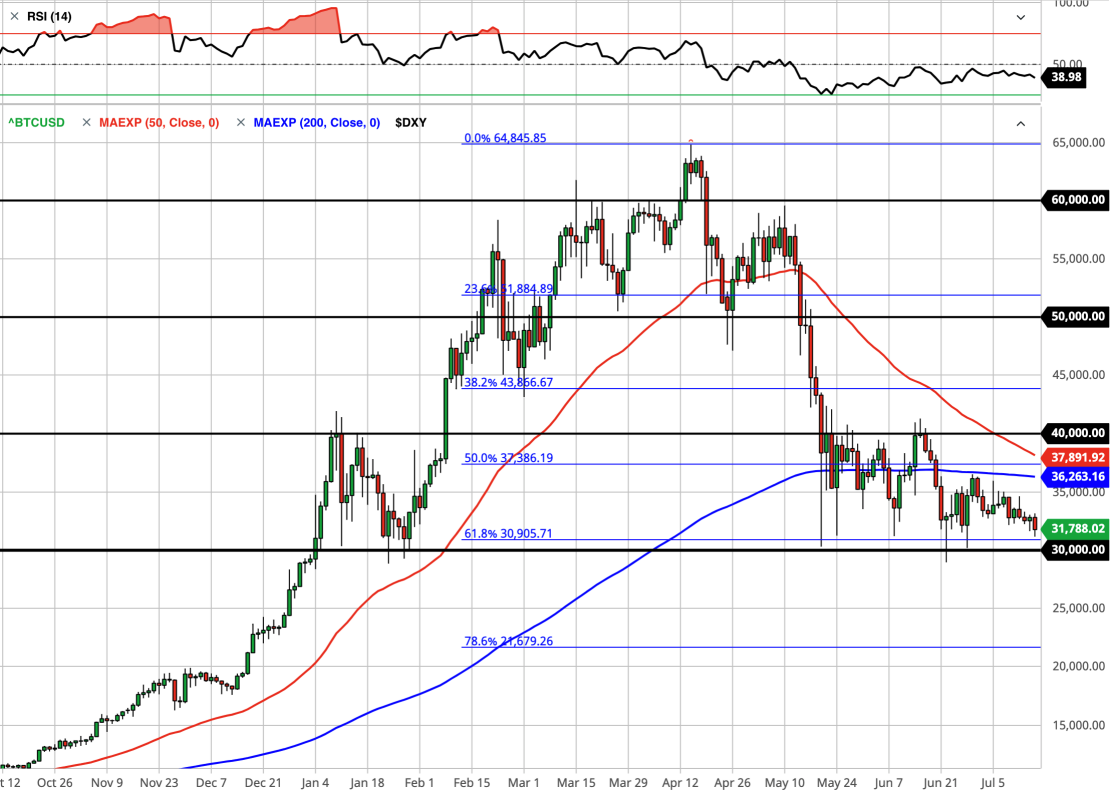1110x794 pixels.
Task: Click the 15,000.00 price axis label
Action: [1078, 725]
